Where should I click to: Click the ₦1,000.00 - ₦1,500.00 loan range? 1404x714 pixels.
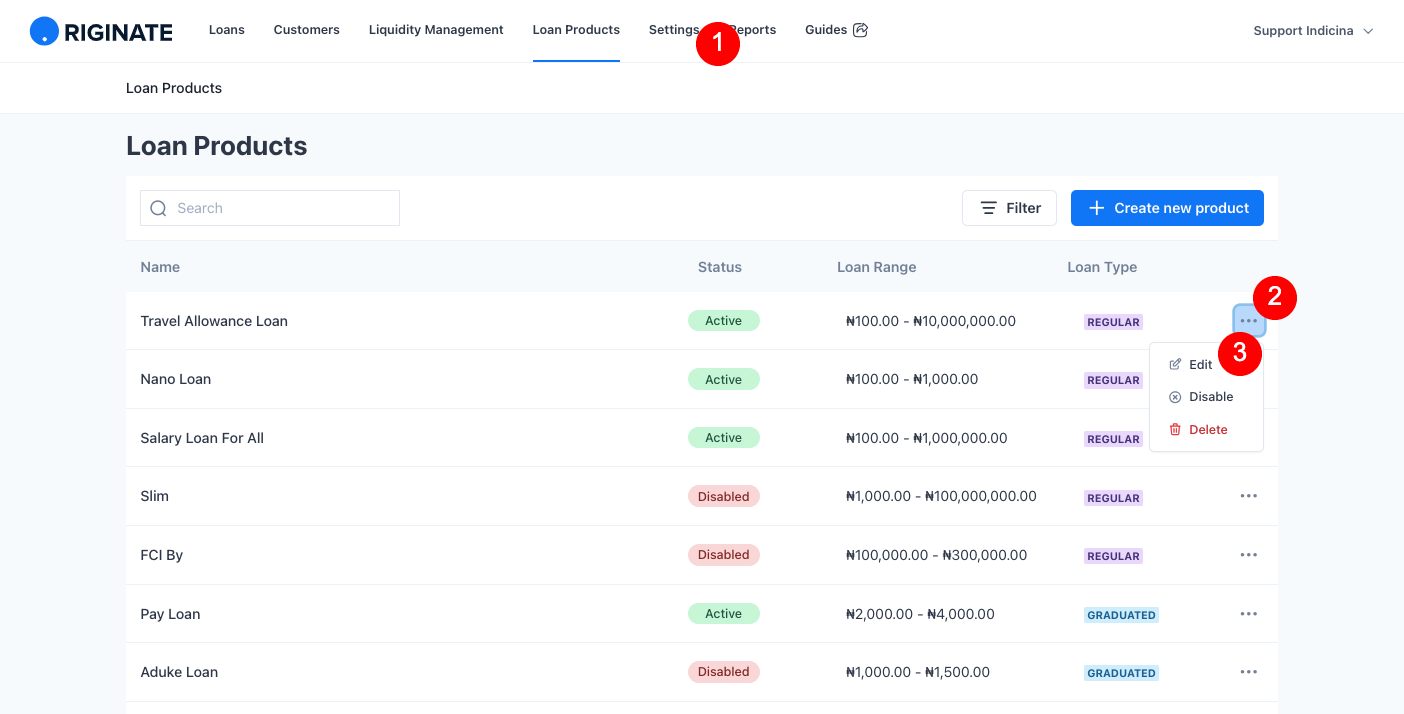[918, 672]
